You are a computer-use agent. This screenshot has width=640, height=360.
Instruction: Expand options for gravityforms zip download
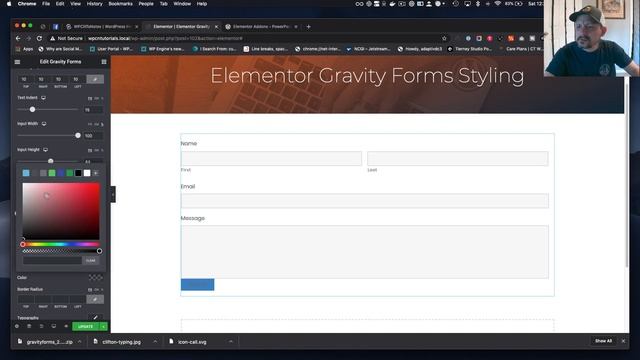click(80, 342)
